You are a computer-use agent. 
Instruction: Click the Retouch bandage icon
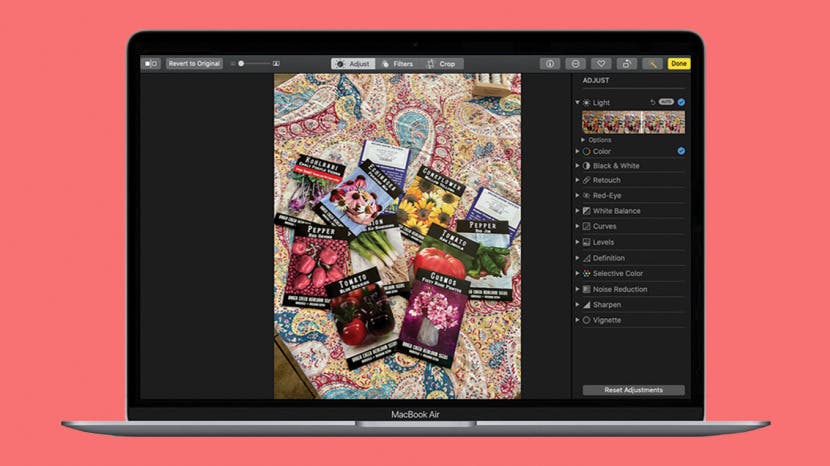(587, 180)
